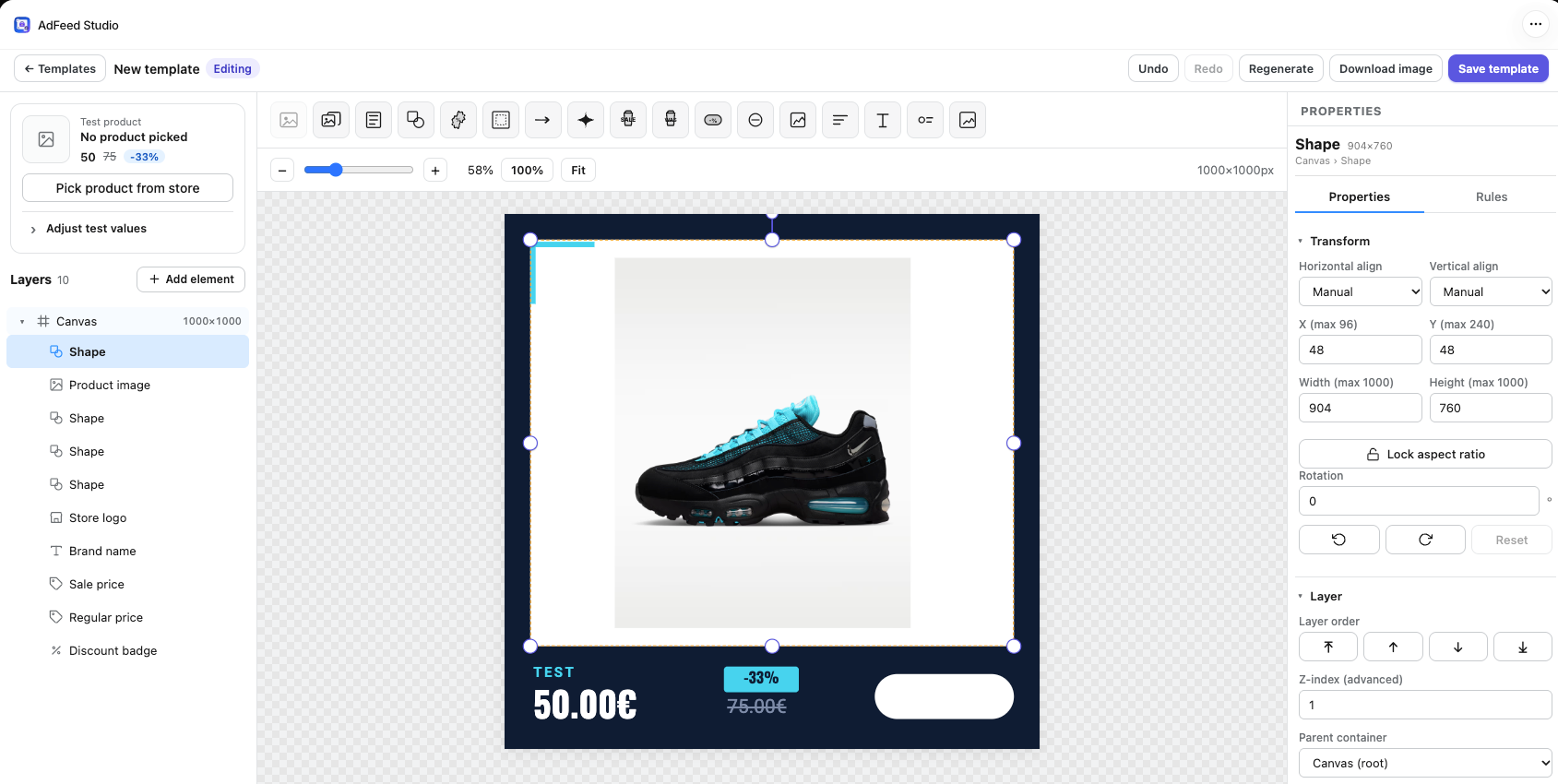
Task: Switch to the Rules tab
Action: pos(1491,196)
